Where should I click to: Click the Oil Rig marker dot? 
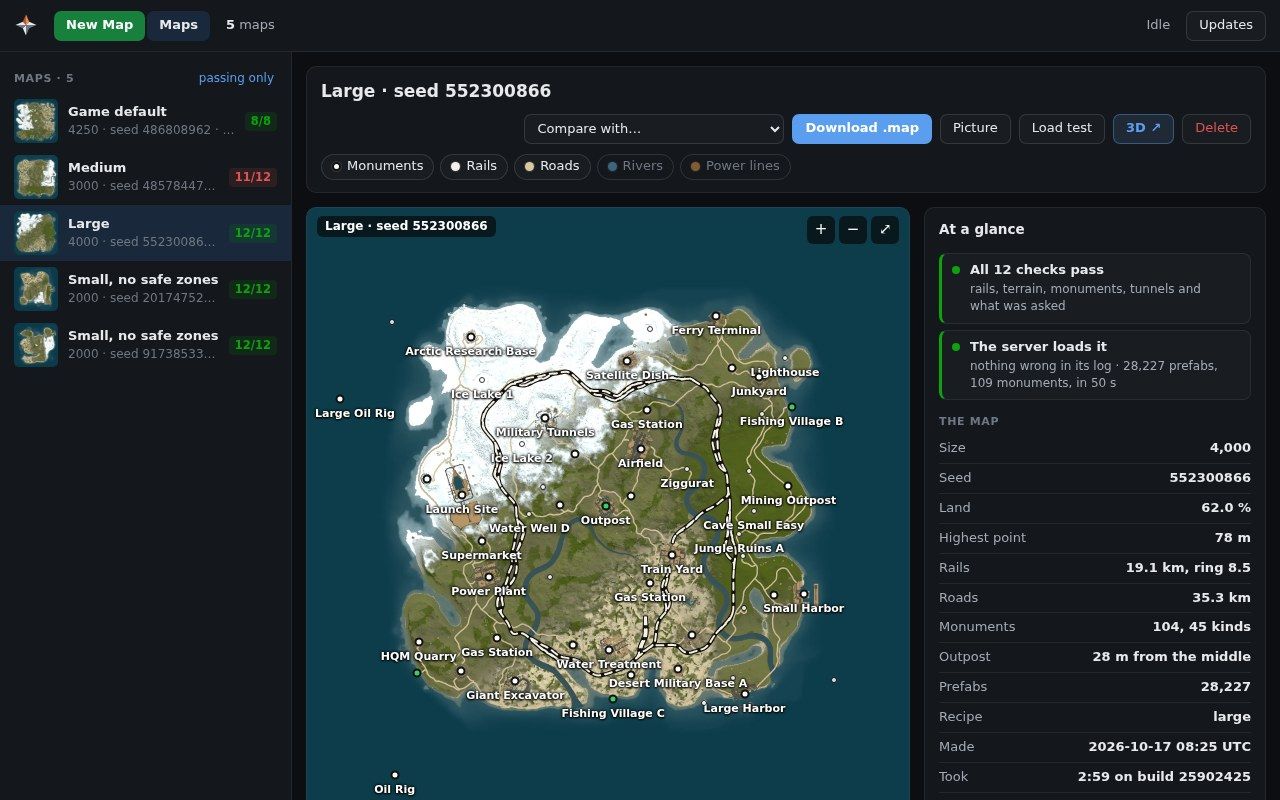(x=395, y=775)
